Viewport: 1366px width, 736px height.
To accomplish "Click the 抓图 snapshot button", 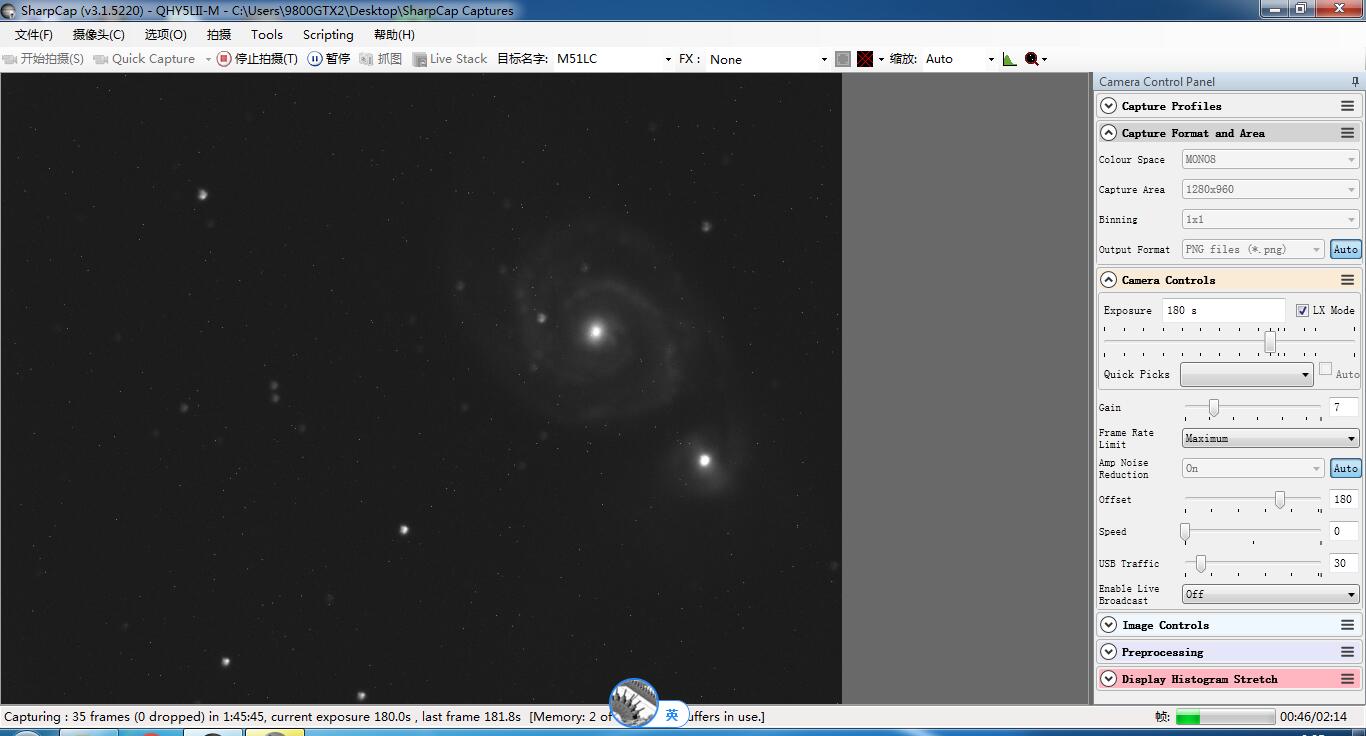I will pyautogui.click(x=381, y=59).
